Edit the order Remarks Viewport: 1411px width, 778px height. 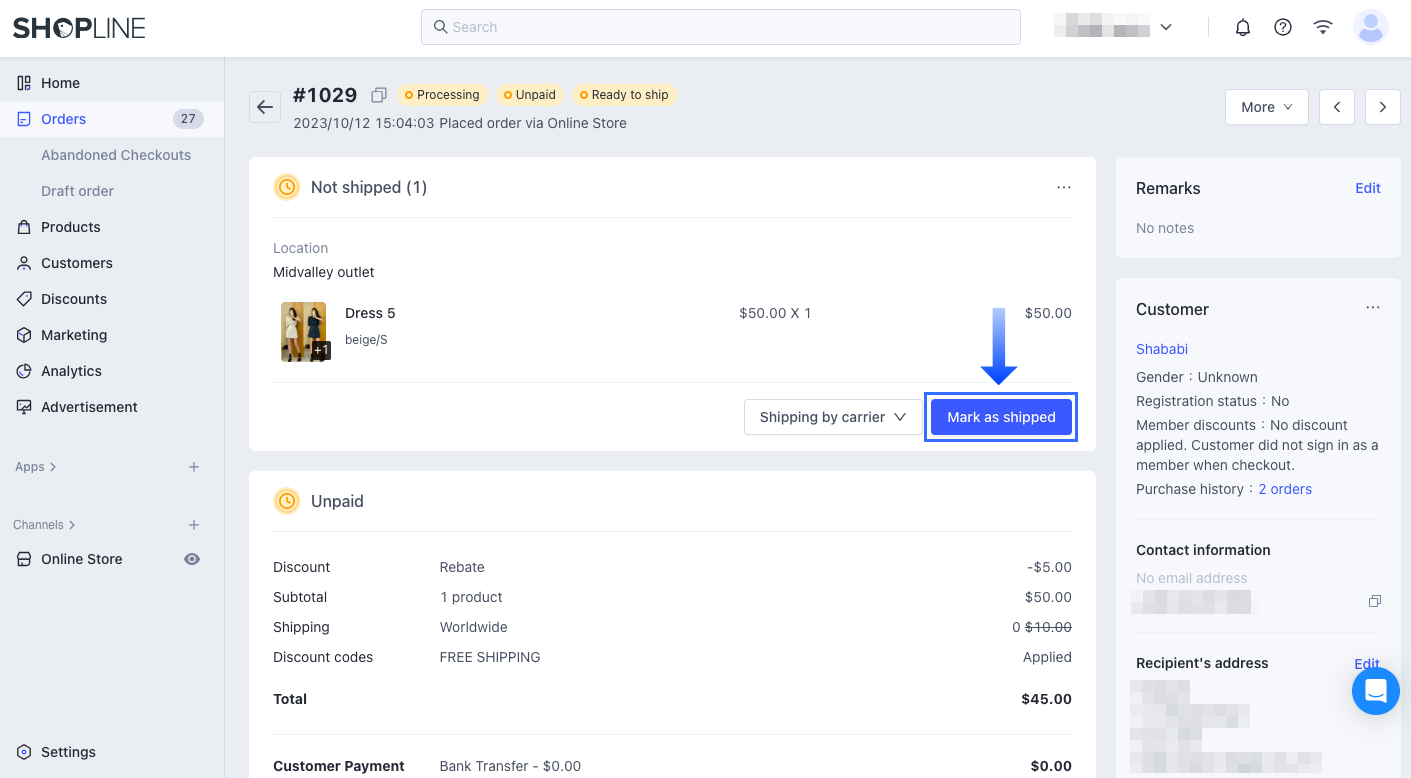pos(1367,188)
